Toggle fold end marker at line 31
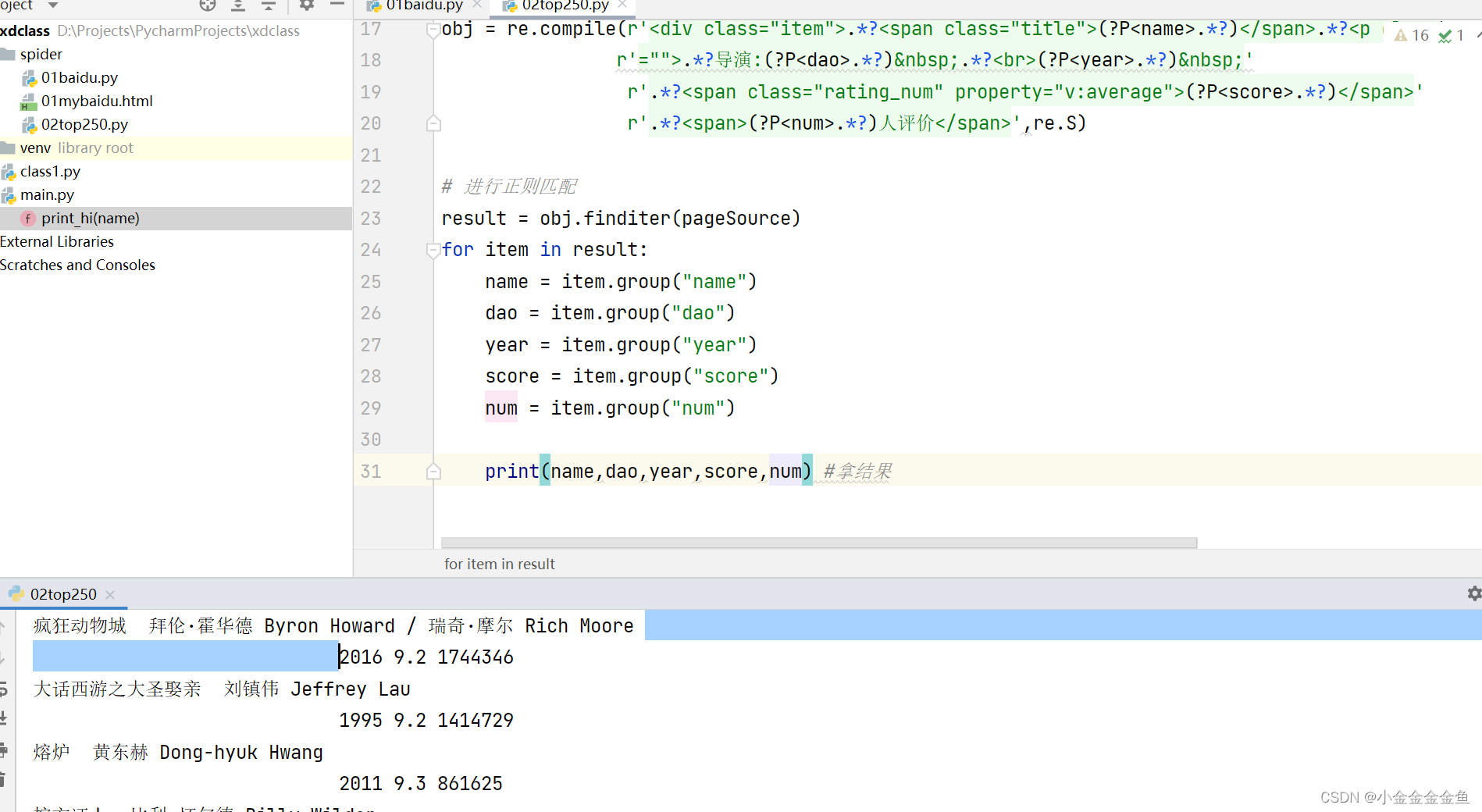 433,472
